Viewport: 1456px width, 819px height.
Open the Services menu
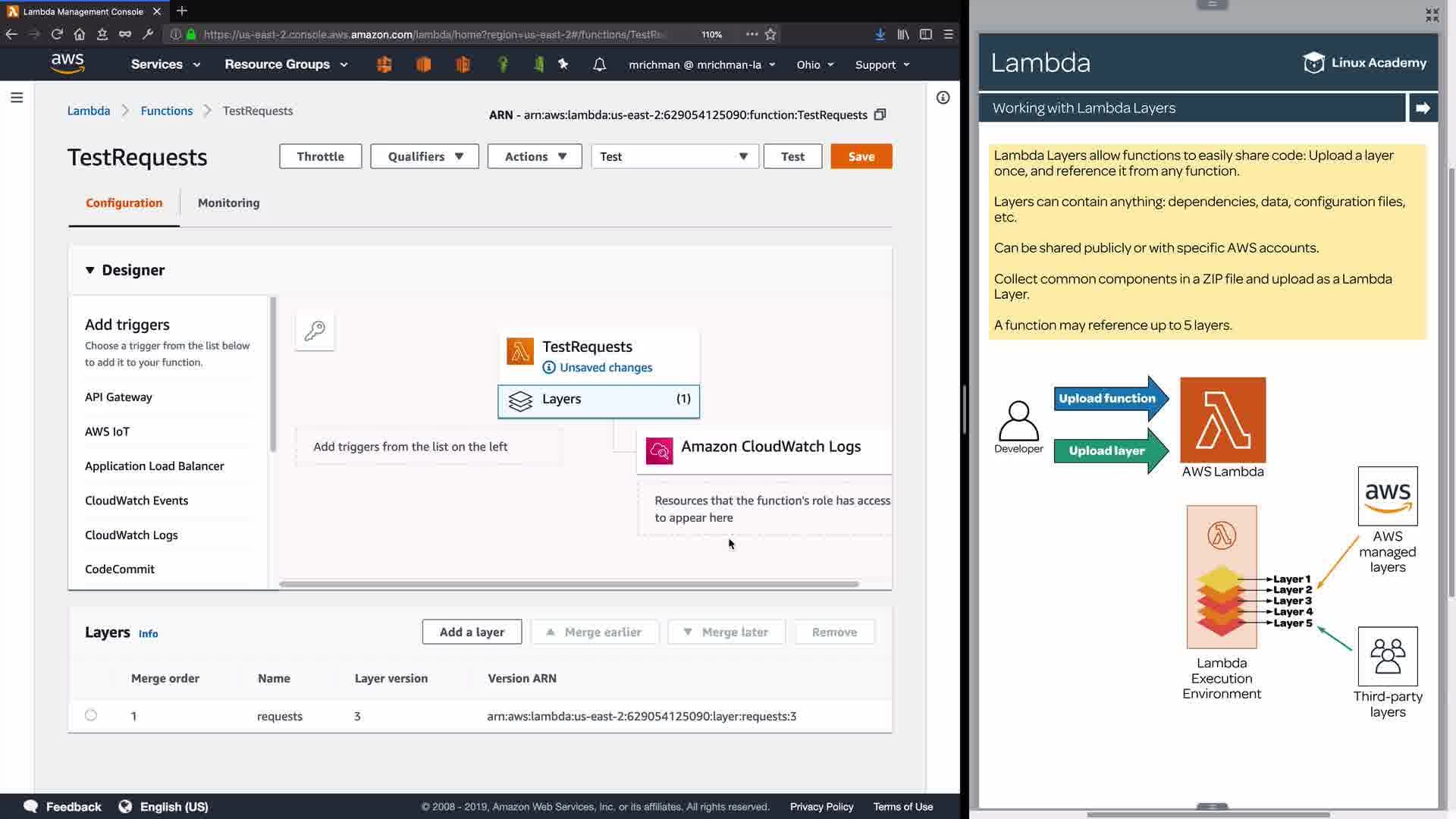tap(165, 64)
